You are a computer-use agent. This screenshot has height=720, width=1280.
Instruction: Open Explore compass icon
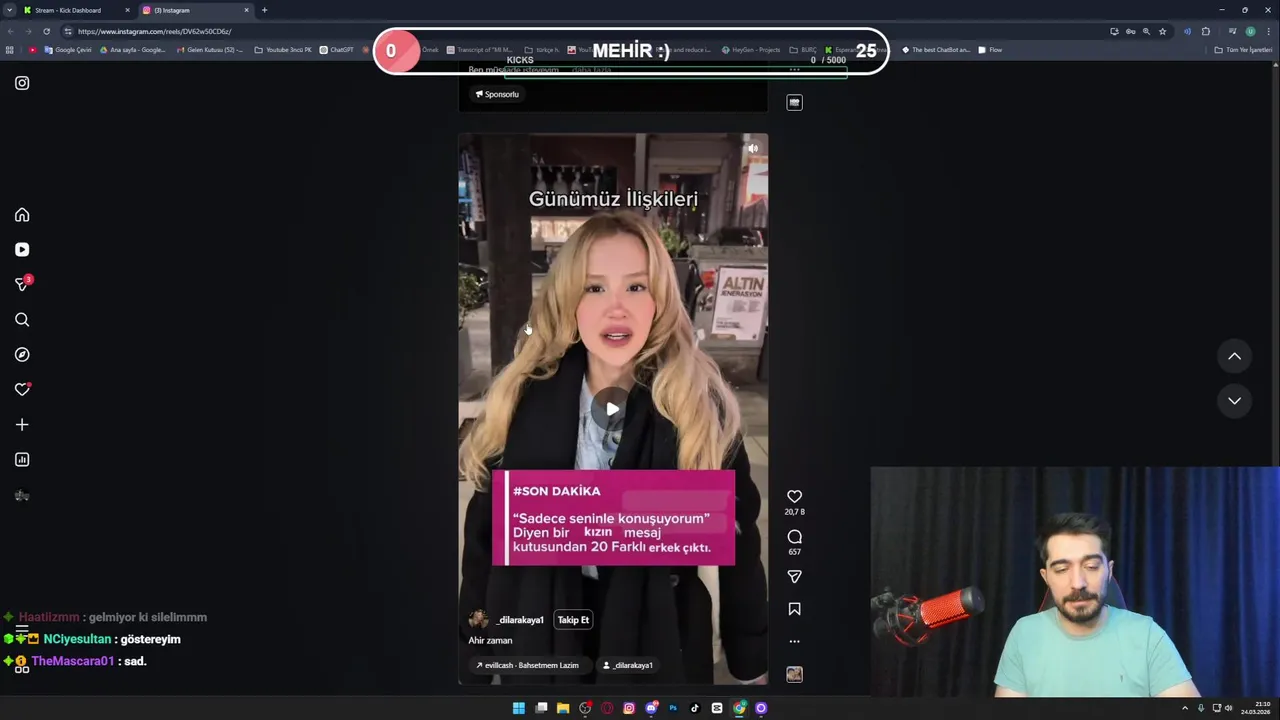point(22,355)
